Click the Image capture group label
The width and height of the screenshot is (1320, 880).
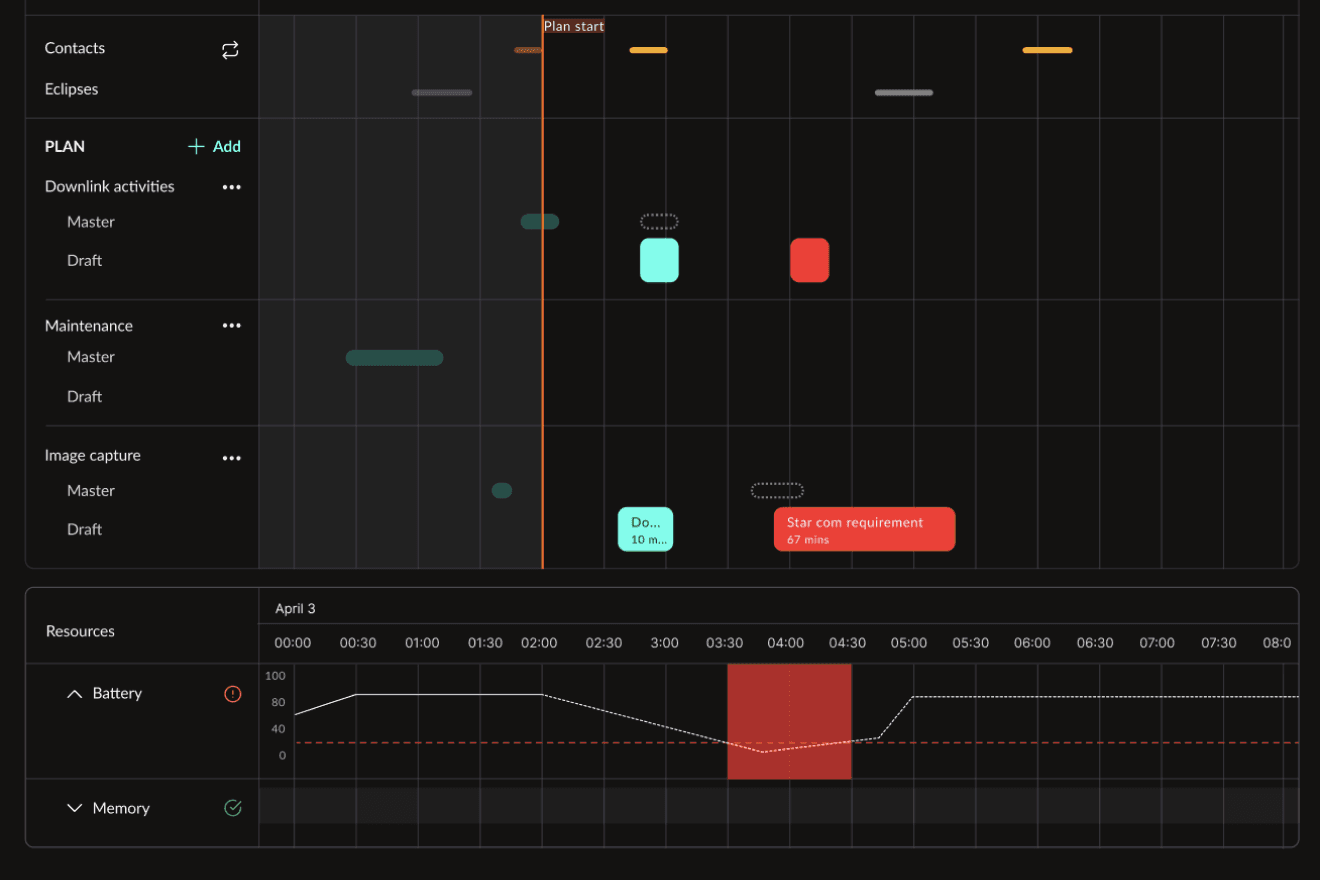pos(93,456)
